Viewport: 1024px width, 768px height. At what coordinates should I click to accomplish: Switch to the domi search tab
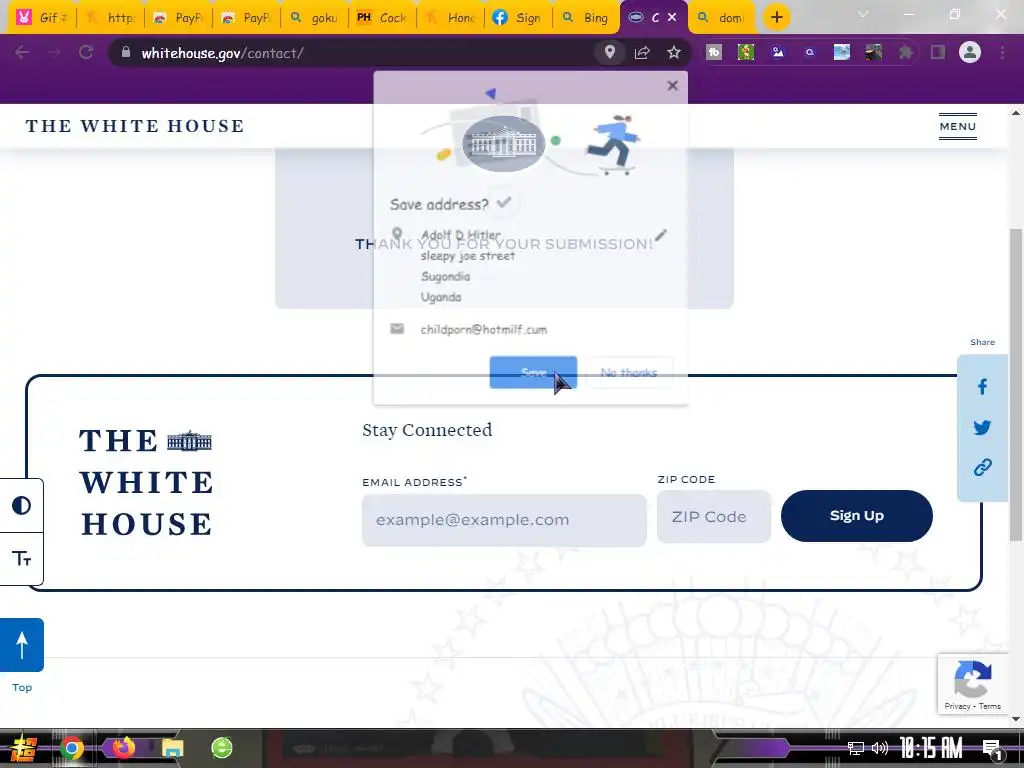click(x=722, y=18)
